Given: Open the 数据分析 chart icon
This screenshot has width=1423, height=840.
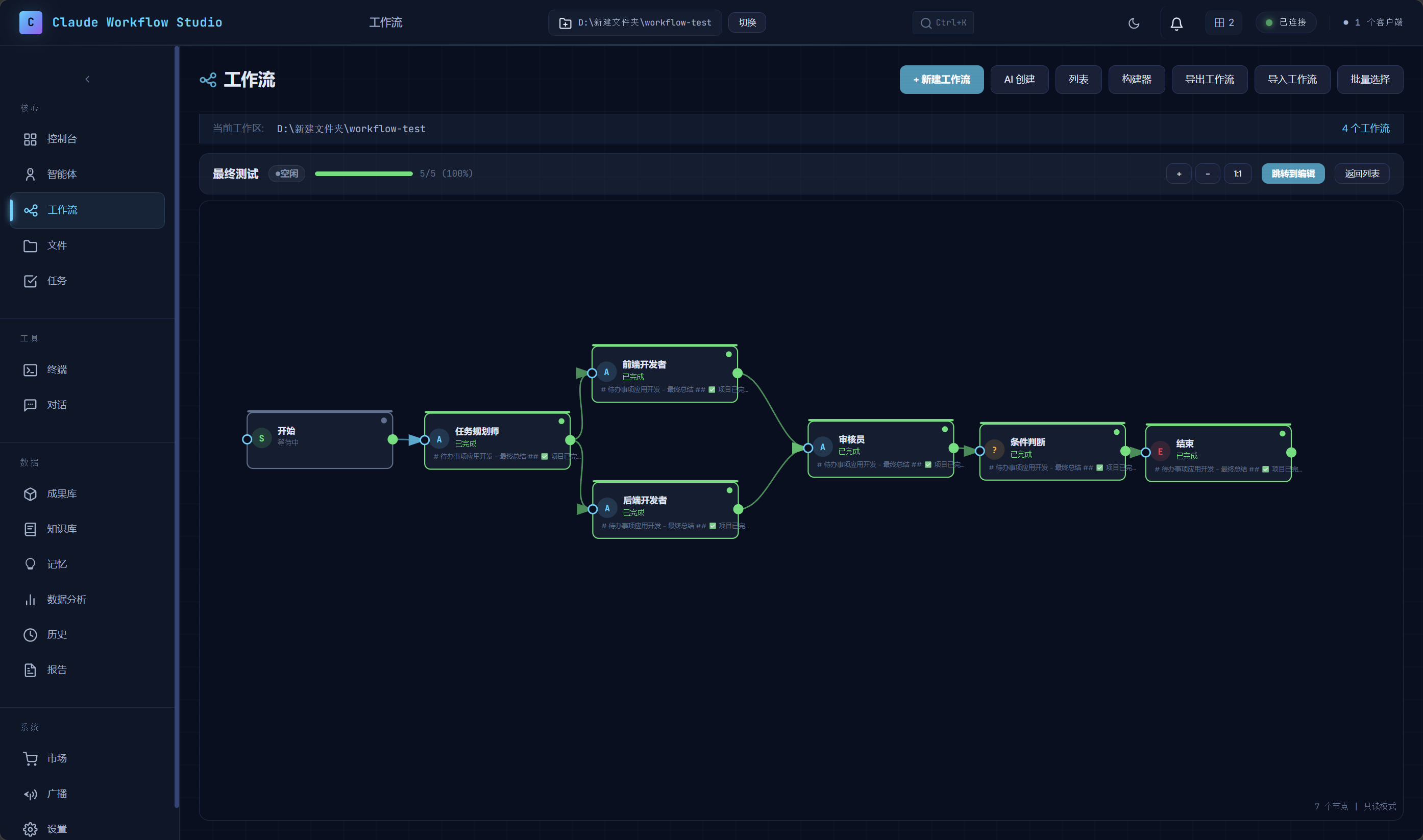Looking at the screenshot, I should [30, 600].
